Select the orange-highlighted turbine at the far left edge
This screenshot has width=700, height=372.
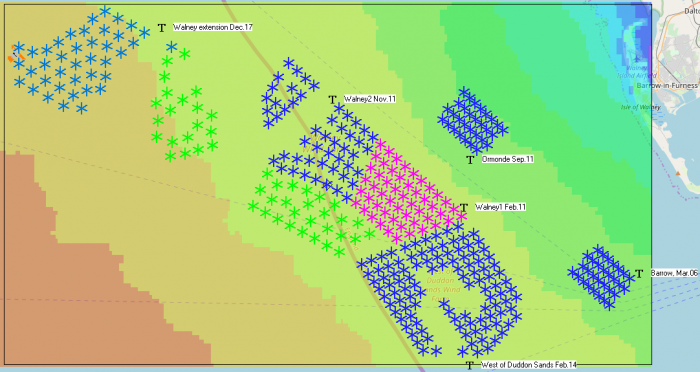(x=15, y=54)
